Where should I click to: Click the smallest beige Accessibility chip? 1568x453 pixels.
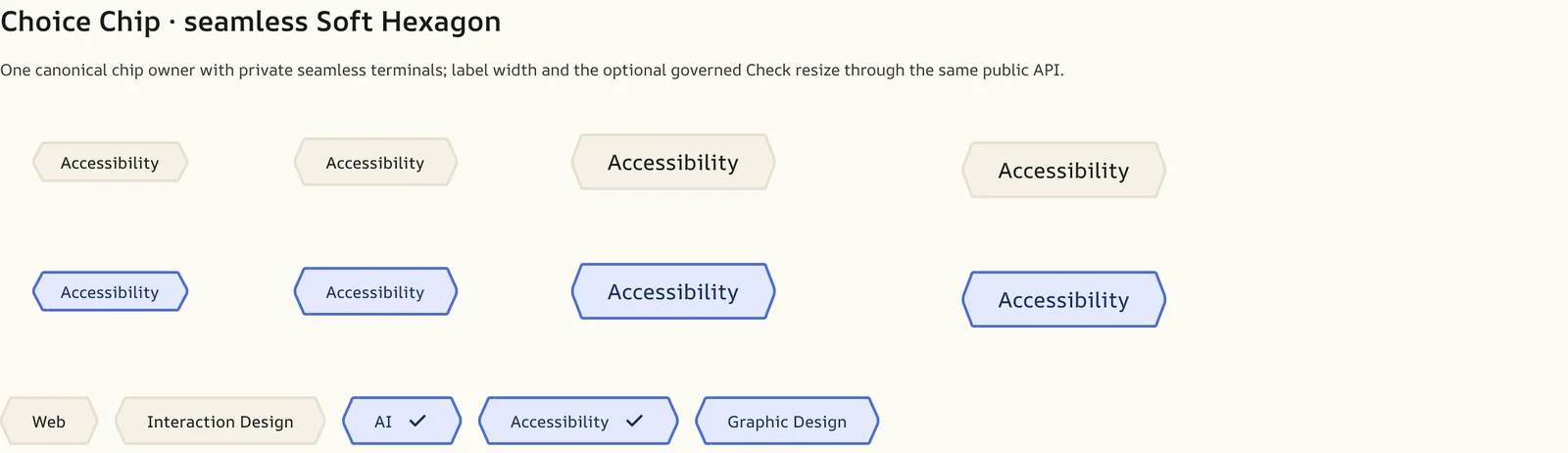tap(110, 162)
